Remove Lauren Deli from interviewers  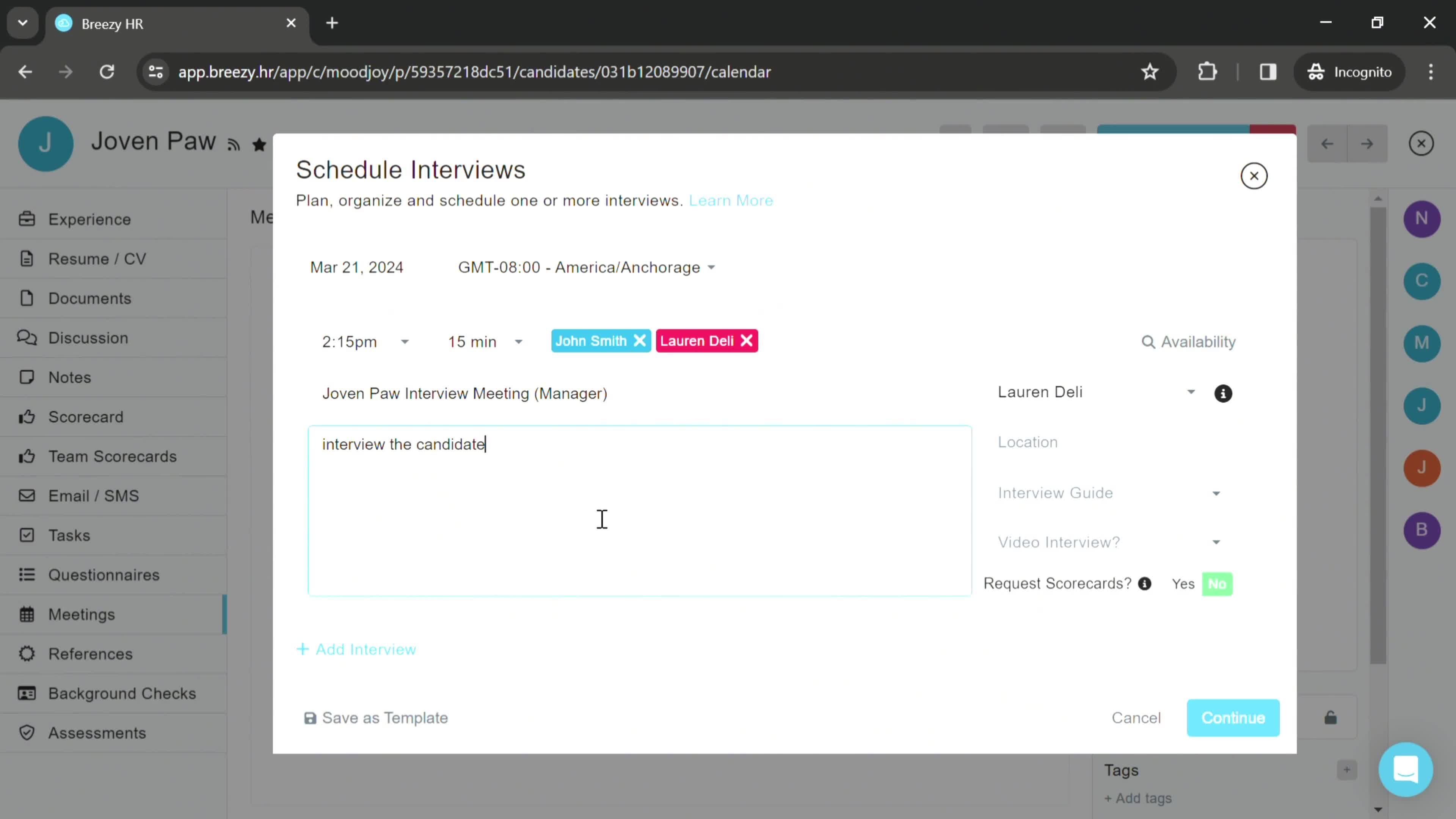[749, 341]
